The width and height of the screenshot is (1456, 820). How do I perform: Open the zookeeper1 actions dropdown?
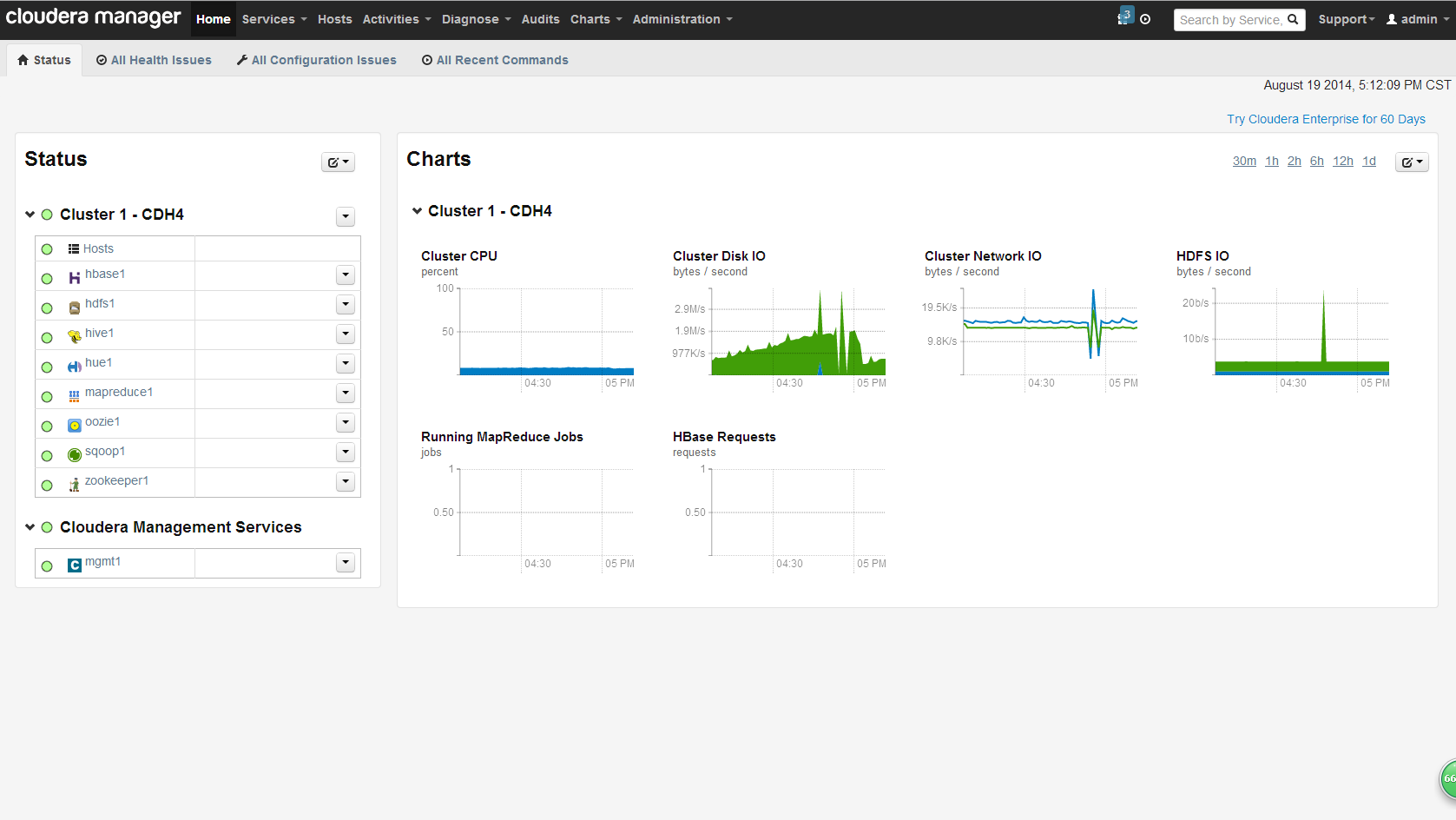pyautogui.click(x=346, y=482)
